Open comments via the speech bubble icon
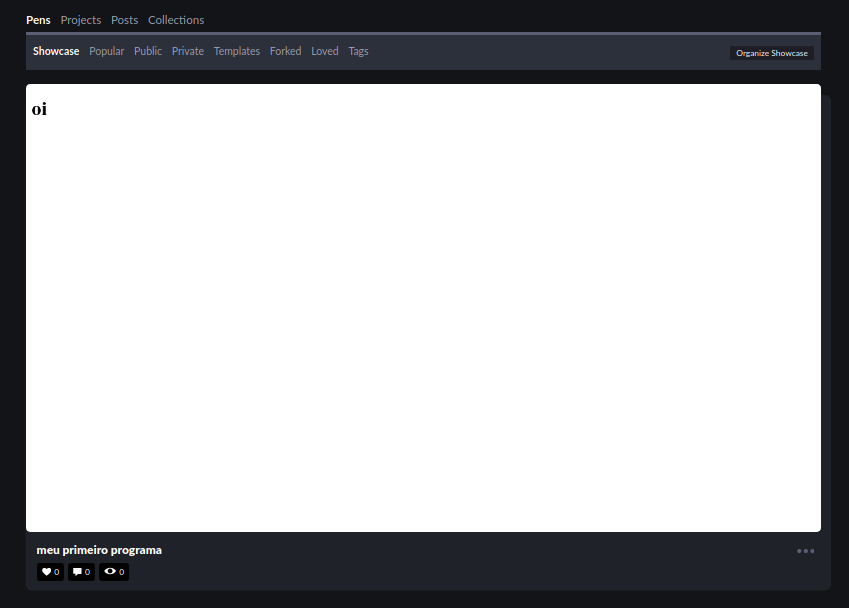This screenshot has width=849, height=608. (x=80, y=571)
